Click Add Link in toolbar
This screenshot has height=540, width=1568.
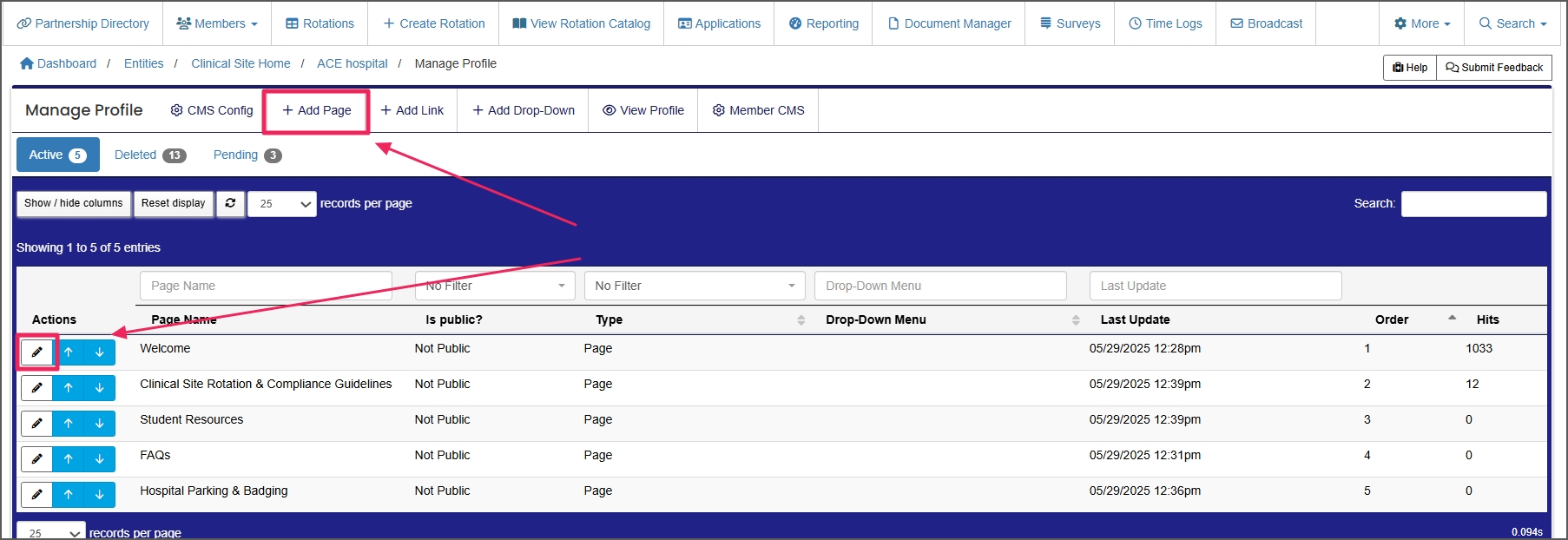(x=412, y=110)
